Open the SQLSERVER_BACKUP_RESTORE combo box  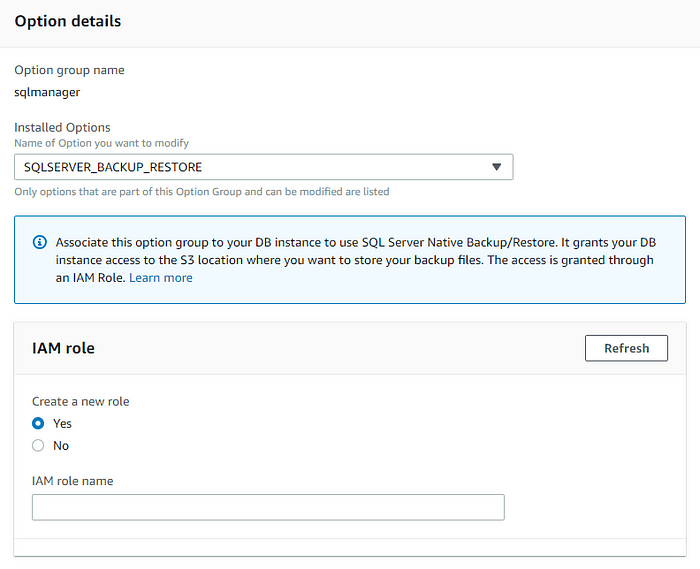click(264, 167)
